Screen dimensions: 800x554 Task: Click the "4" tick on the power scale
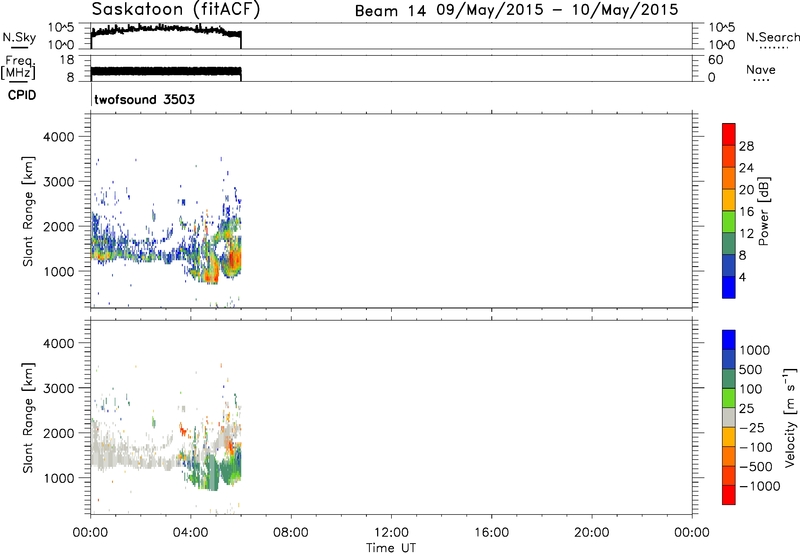pyautogui.click(x=742, y=277)
